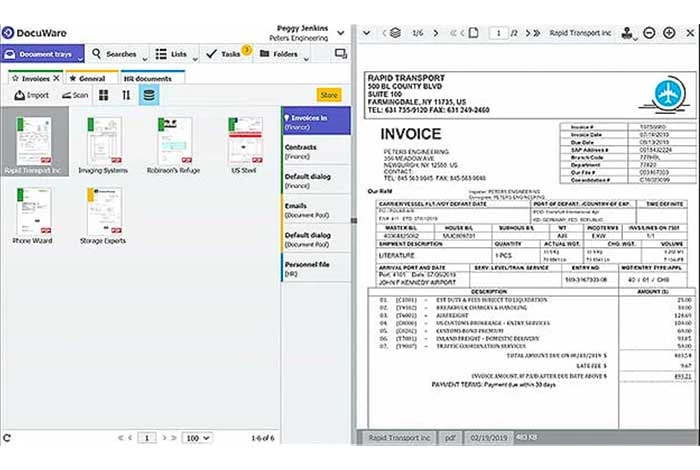The width and height of the screenshot is (700, 470).
Task: Choose Default dialog (Document Pool) option
Action: click(x=316, y=239)
